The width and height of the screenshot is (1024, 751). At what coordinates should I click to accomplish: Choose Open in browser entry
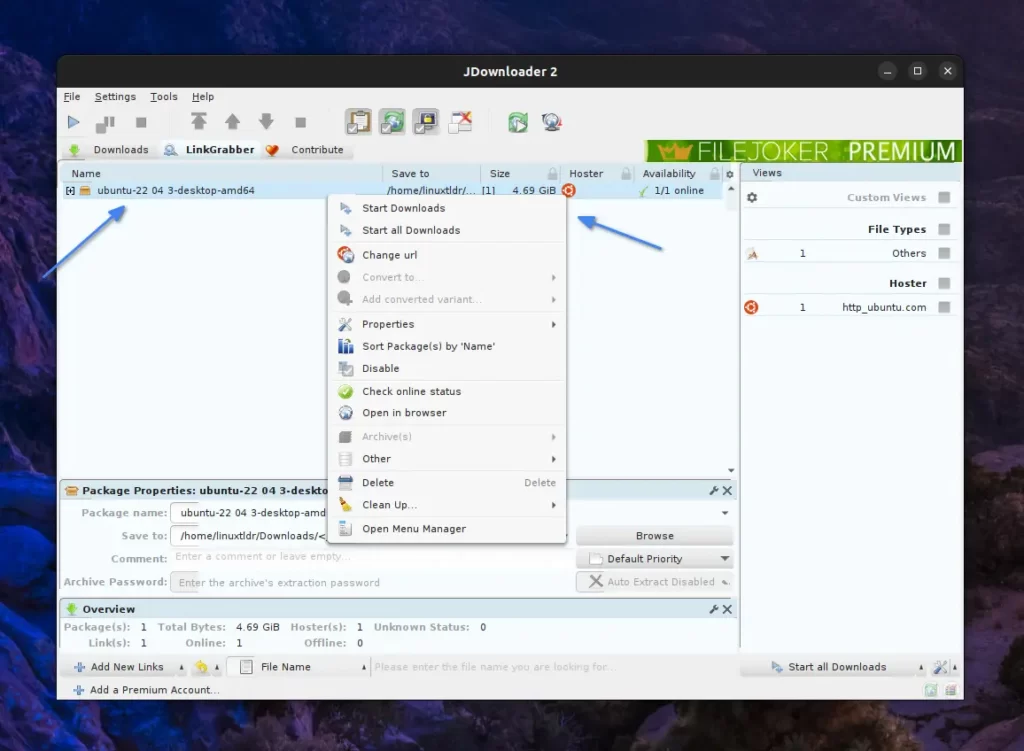[x=447, y=413]
